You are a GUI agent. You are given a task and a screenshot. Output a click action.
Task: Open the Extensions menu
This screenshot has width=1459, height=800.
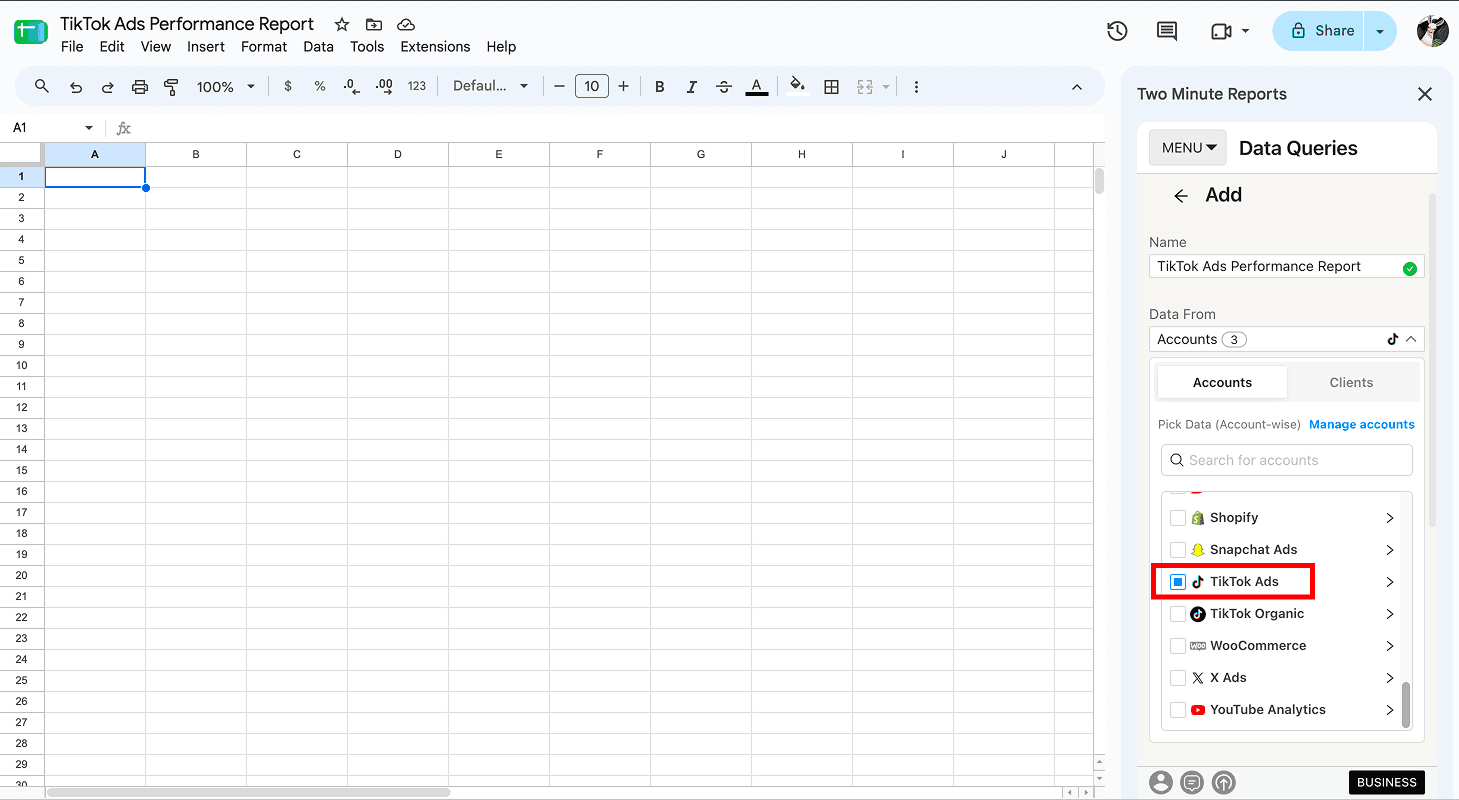[435, 47]
